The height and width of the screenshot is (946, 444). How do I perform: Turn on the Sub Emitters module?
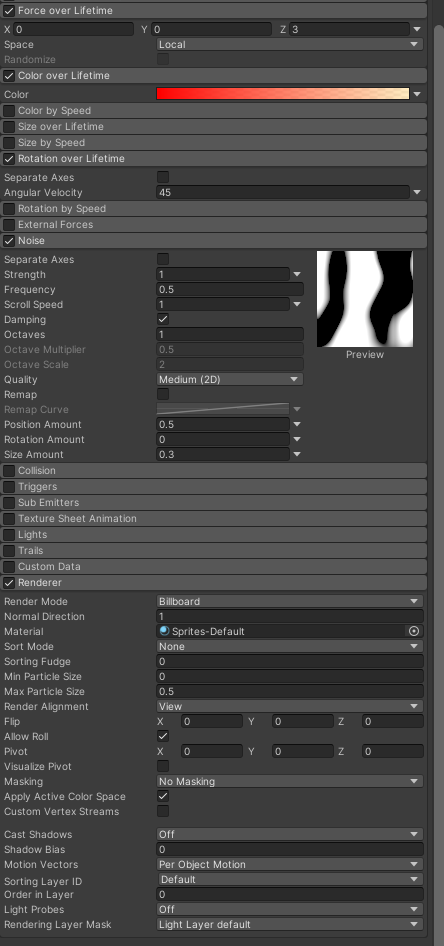click(9, 503)
